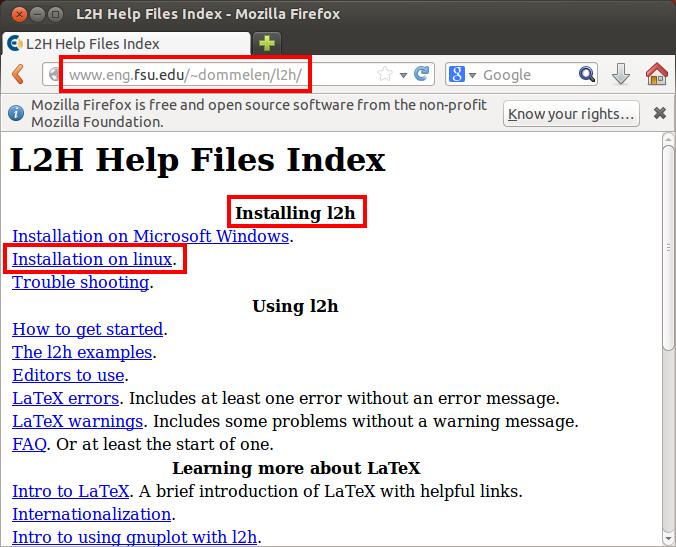The height and width of the screenshot is (547, 676).
Task: Click the Google search input field
Action: click(525, 75)
